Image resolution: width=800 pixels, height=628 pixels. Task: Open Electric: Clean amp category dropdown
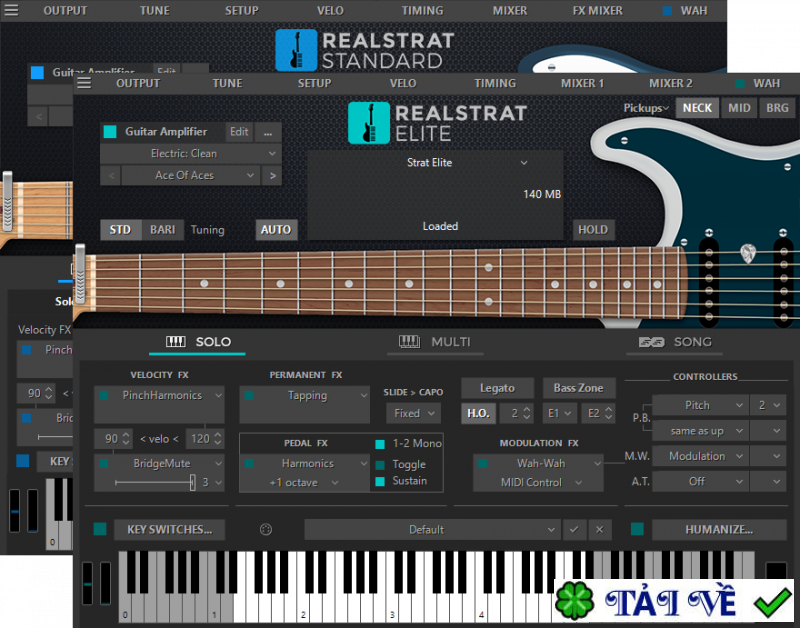pyautogui.click(x=191, y=154)
